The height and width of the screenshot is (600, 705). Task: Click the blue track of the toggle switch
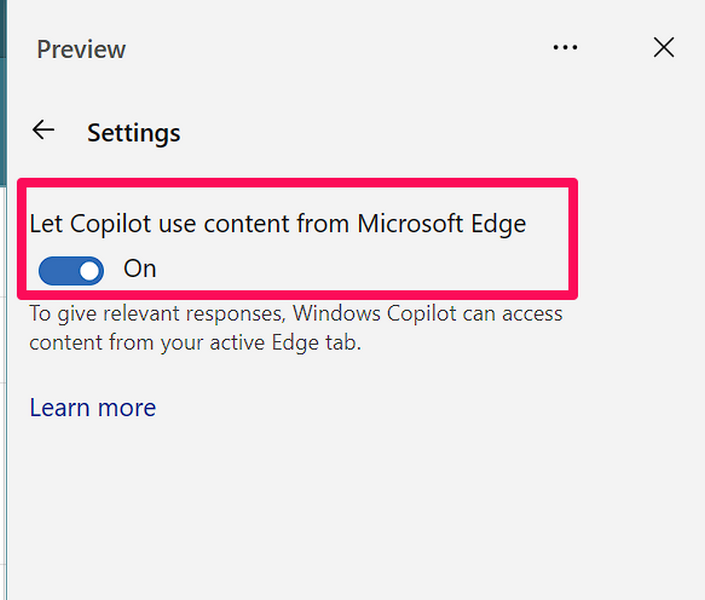56,270
